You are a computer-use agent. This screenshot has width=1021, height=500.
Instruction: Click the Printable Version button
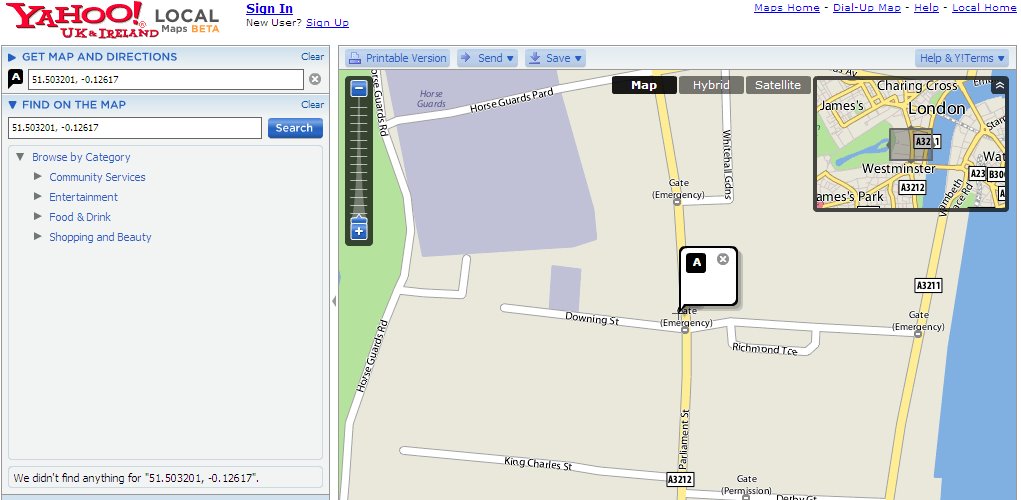click(x=397, y=58)
